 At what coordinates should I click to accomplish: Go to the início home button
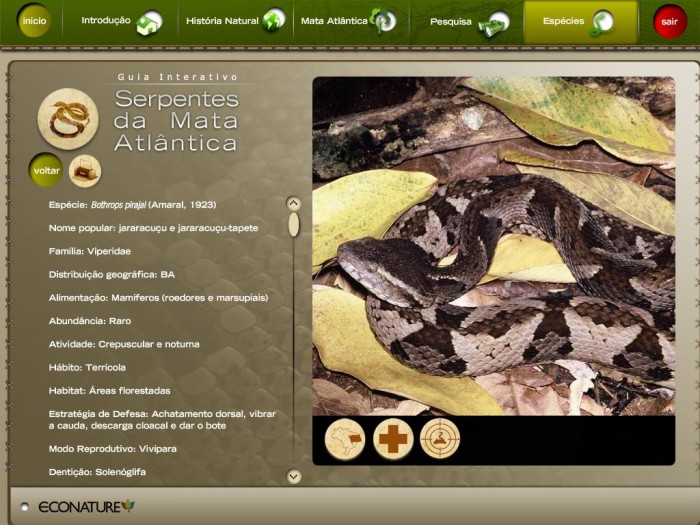tap(34, 21)
